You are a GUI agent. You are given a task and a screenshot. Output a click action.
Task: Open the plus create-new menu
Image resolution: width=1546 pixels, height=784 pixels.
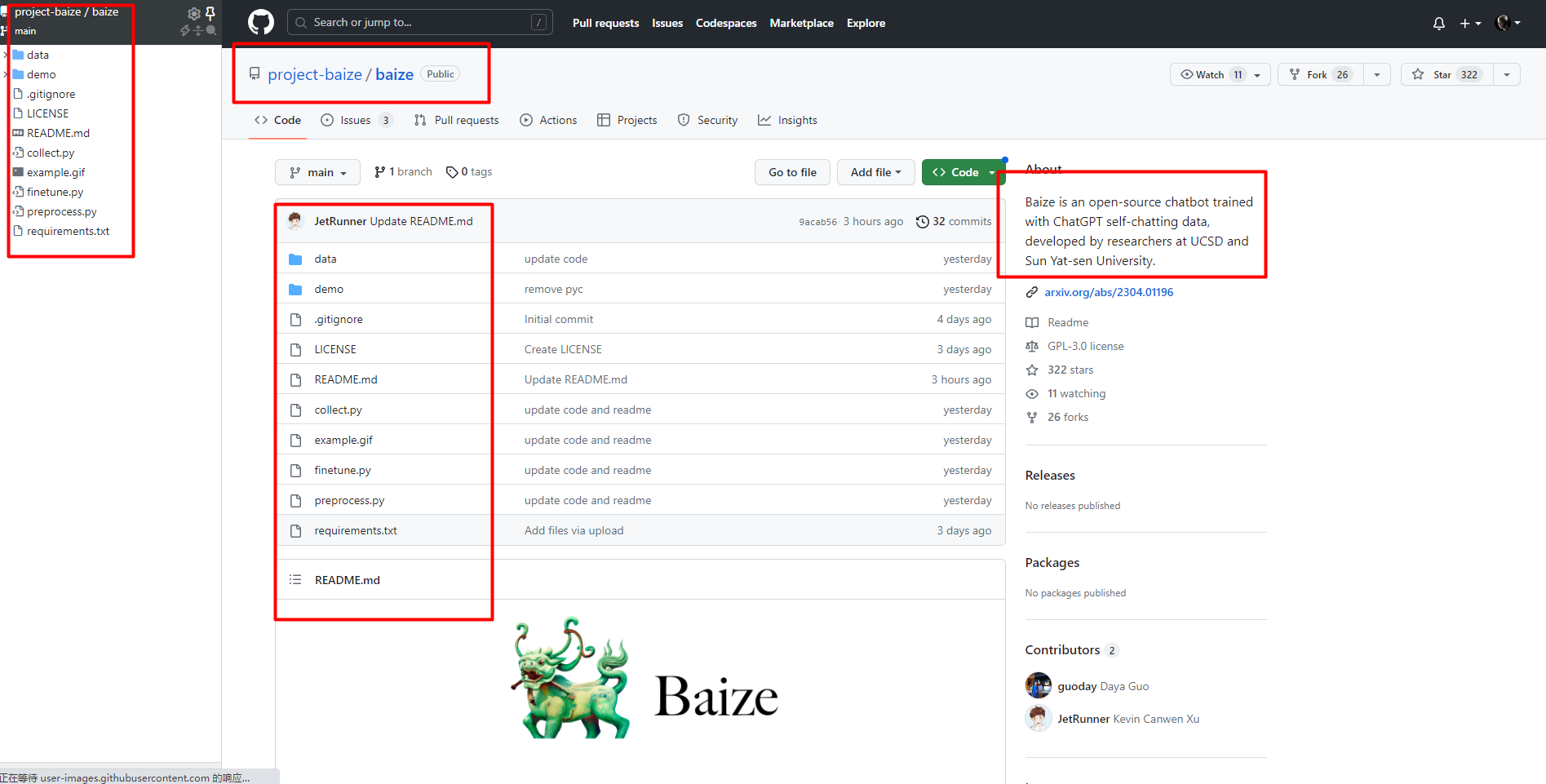tap(1470, 23)
